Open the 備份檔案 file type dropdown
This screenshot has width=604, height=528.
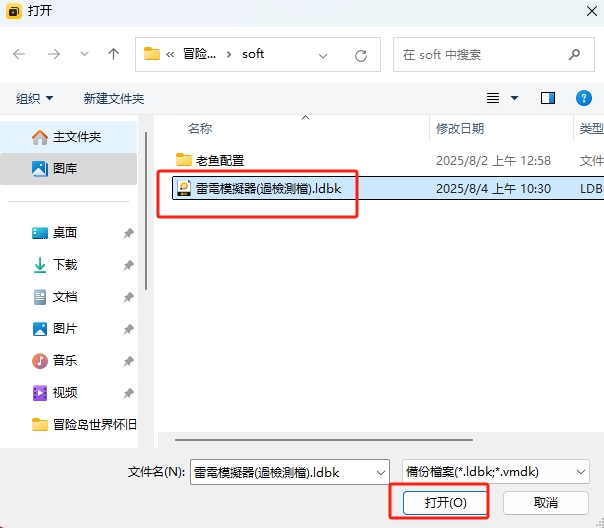(x=496, y=471)
